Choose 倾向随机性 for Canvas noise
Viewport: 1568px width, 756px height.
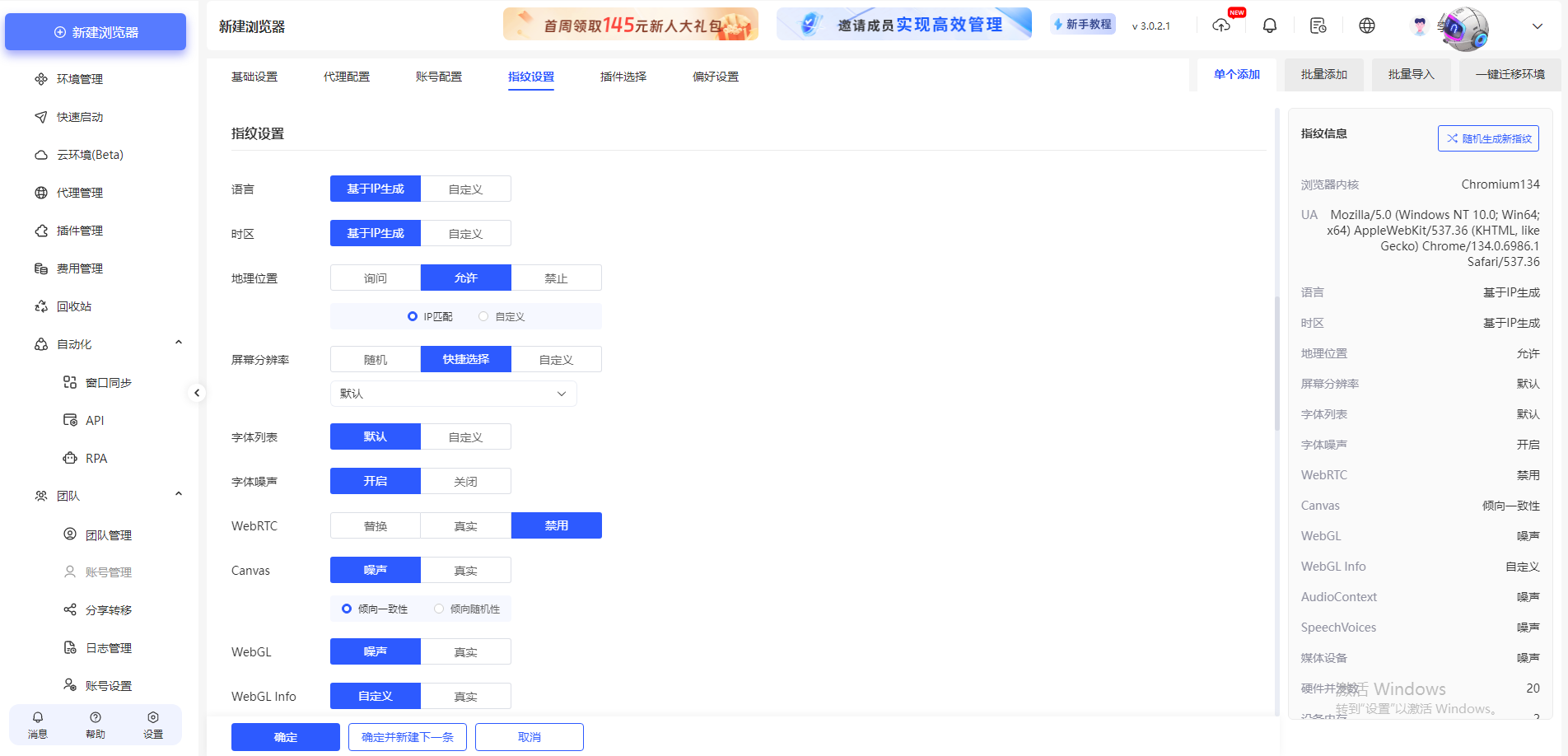(x=439, y=609)
